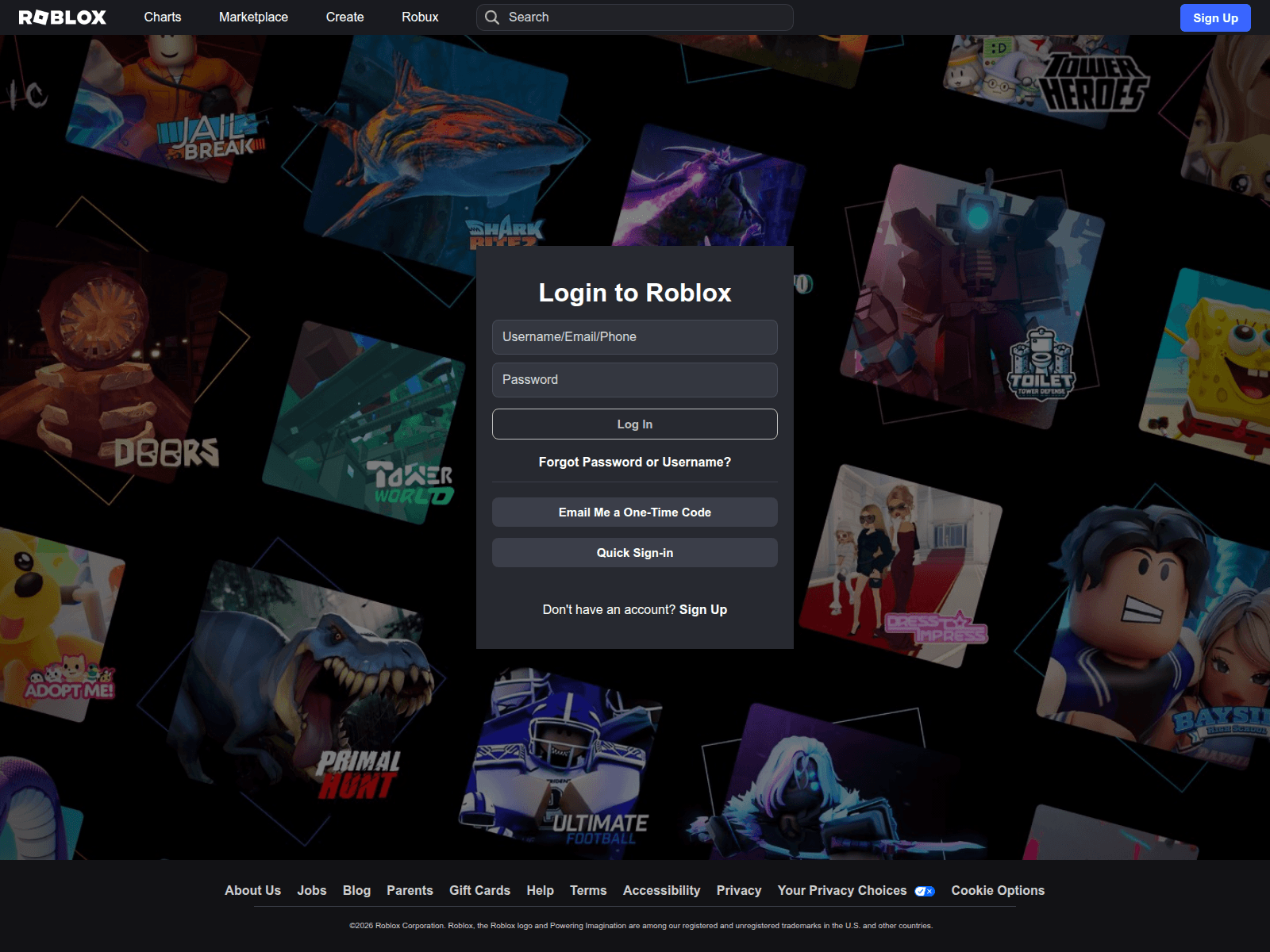Click Sign Up link below login form
The image size is (1270, 952).
point(703,609)
